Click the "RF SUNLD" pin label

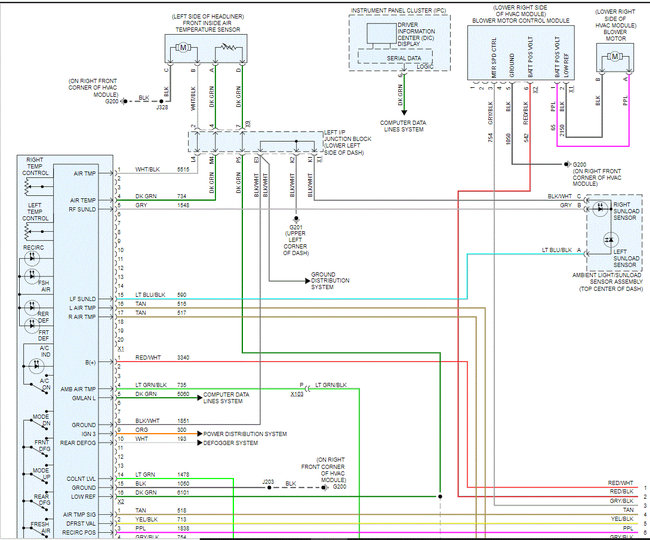[82, 209]
